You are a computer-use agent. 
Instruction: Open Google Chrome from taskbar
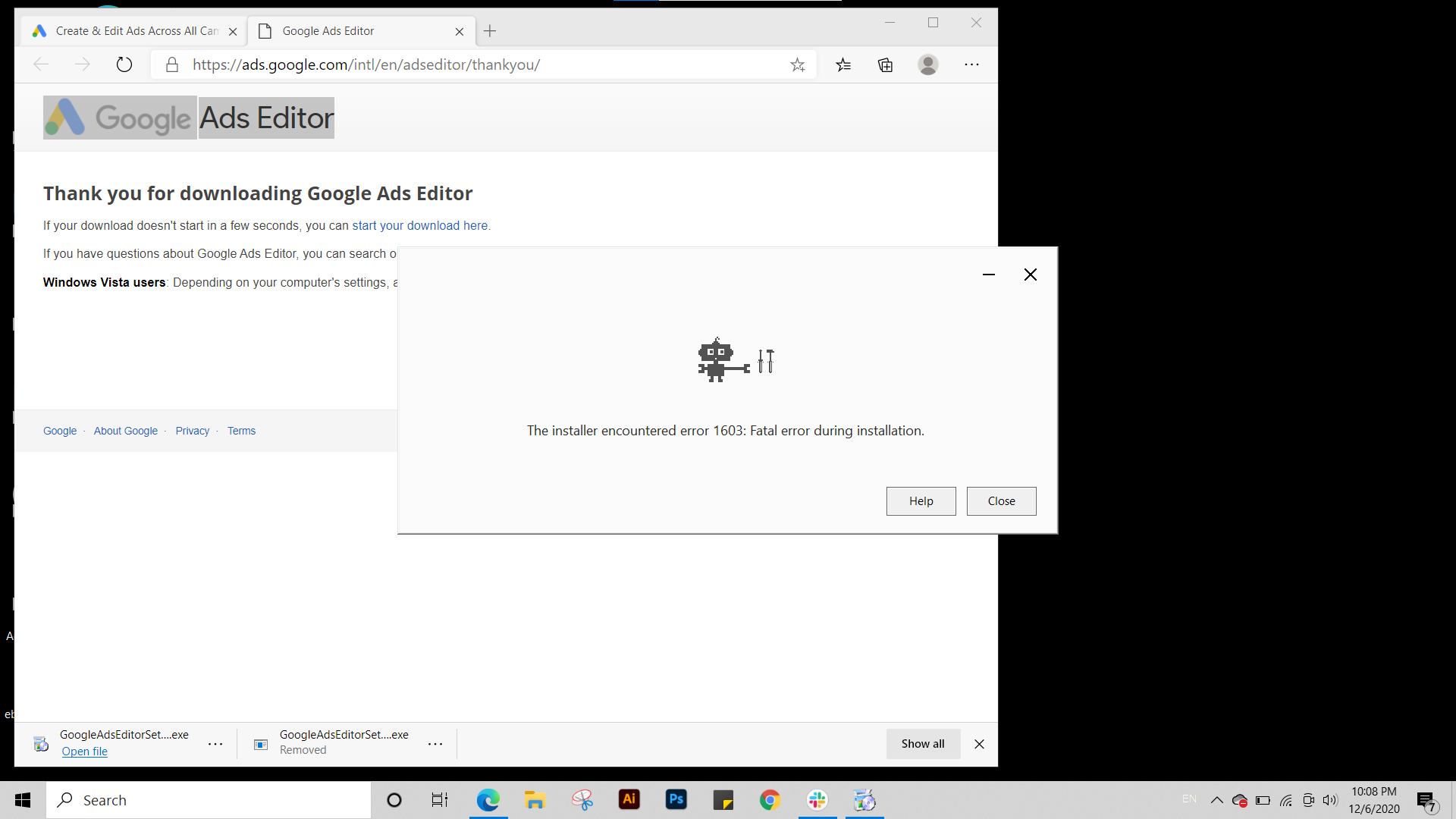point(770,799)
